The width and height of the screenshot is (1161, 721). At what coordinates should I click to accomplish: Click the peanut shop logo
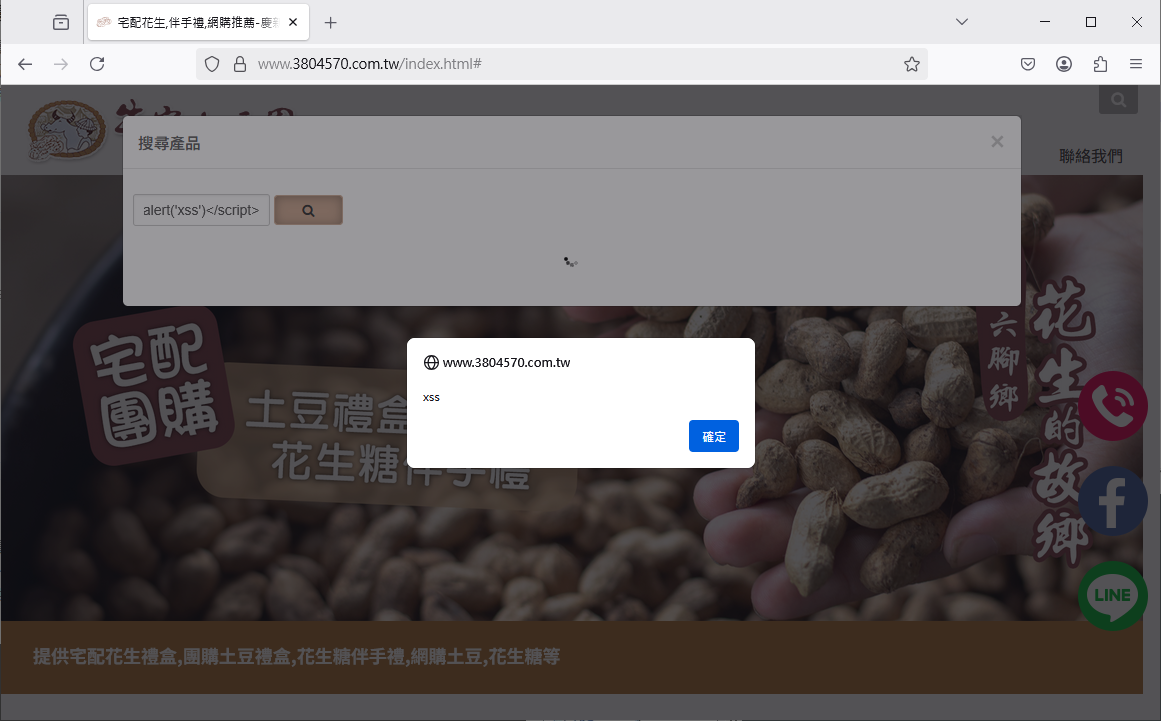[x=67, y=131]
